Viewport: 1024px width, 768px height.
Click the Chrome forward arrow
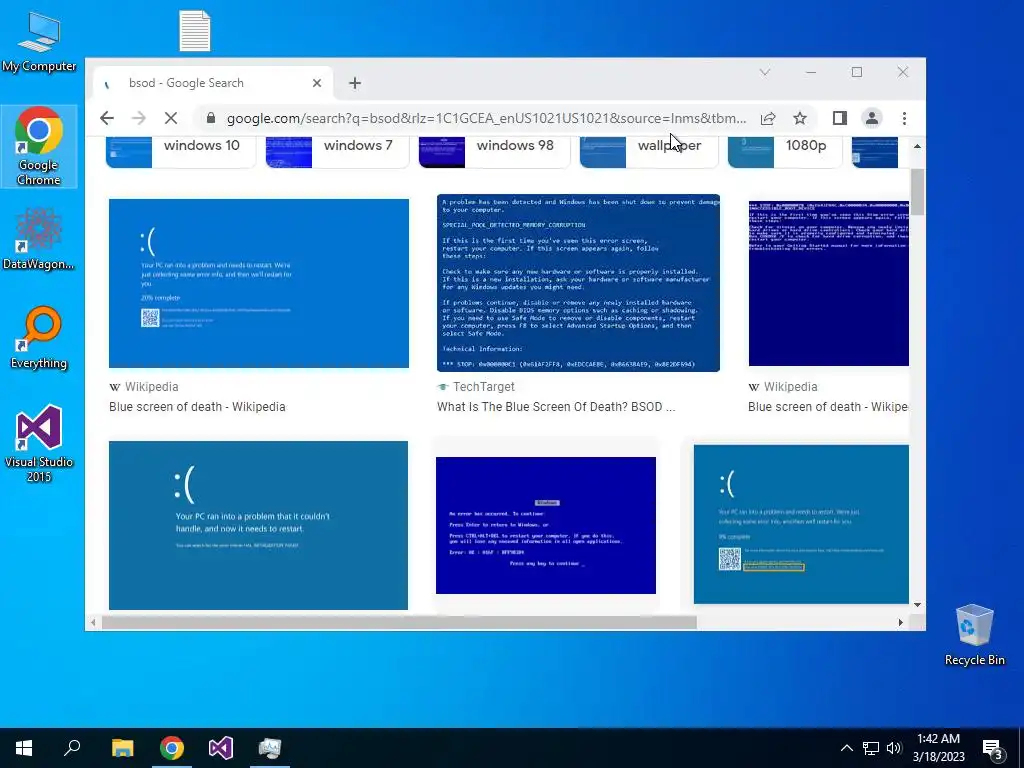[x=138, y=118]
